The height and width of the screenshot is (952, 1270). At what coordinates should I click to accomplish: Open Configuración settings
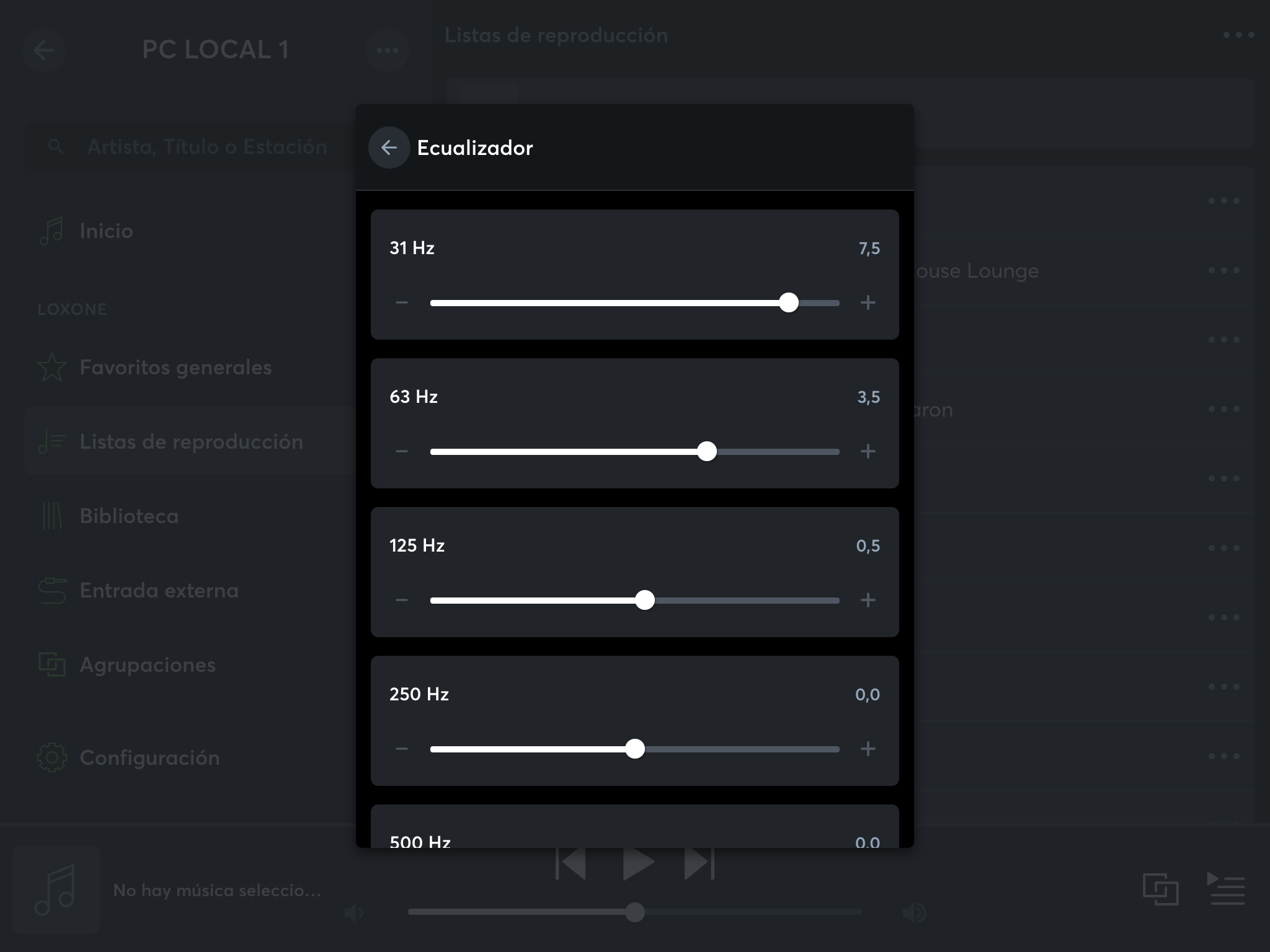tap(149, 757)
